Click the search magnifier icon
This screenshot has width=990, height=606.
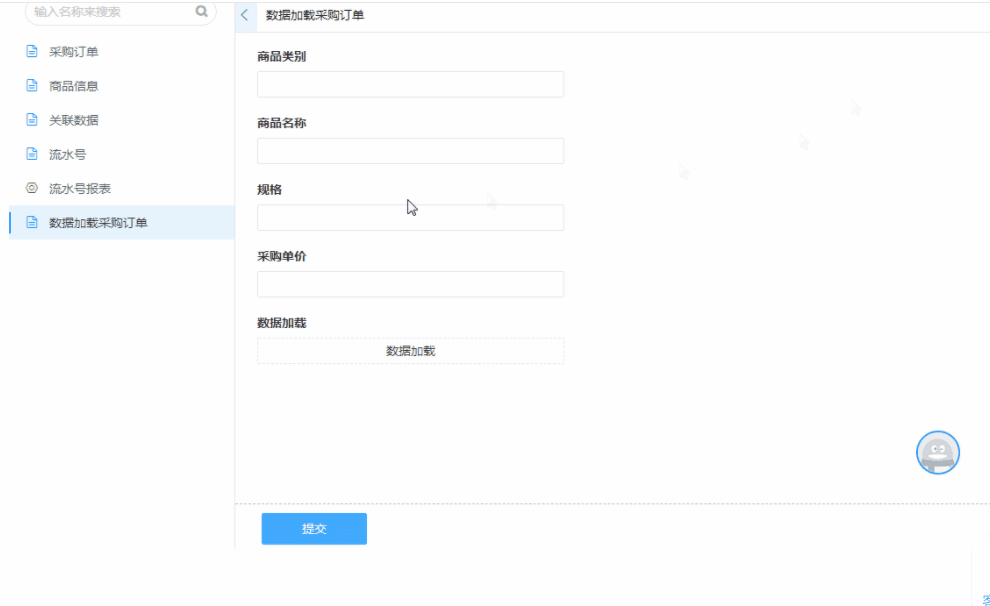(201, 12)
